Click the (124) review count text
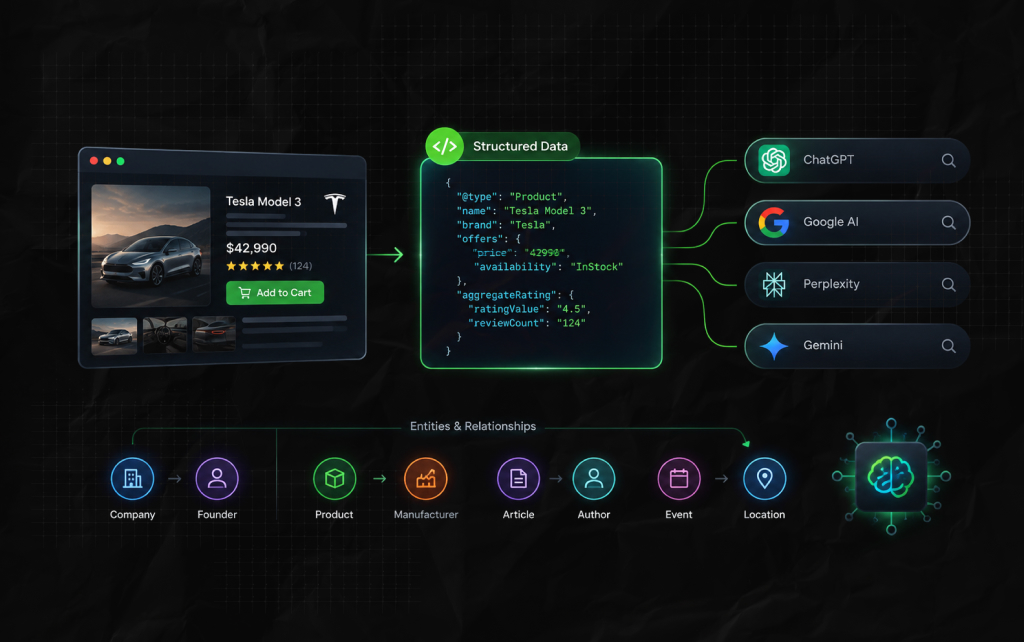The width and height of the screenshot is (1024, 642). point(300,266)
